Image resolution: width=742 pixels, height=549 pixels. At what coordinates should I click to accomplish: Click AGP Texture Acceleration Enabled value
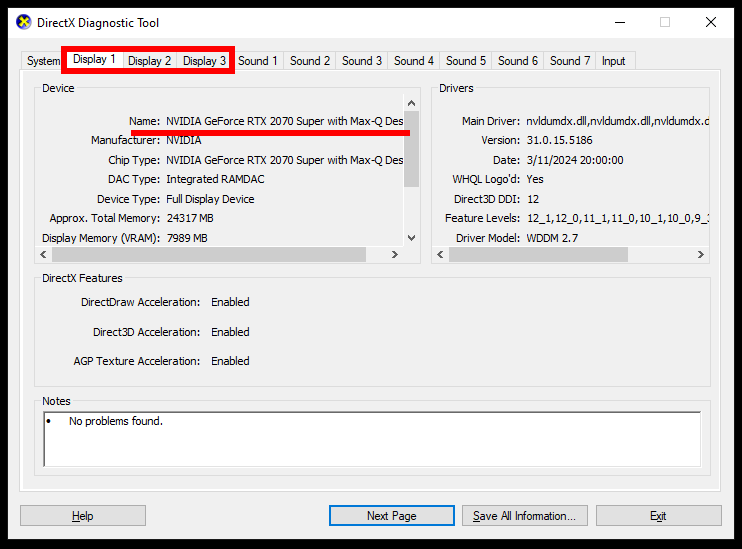tap(230, 361)
